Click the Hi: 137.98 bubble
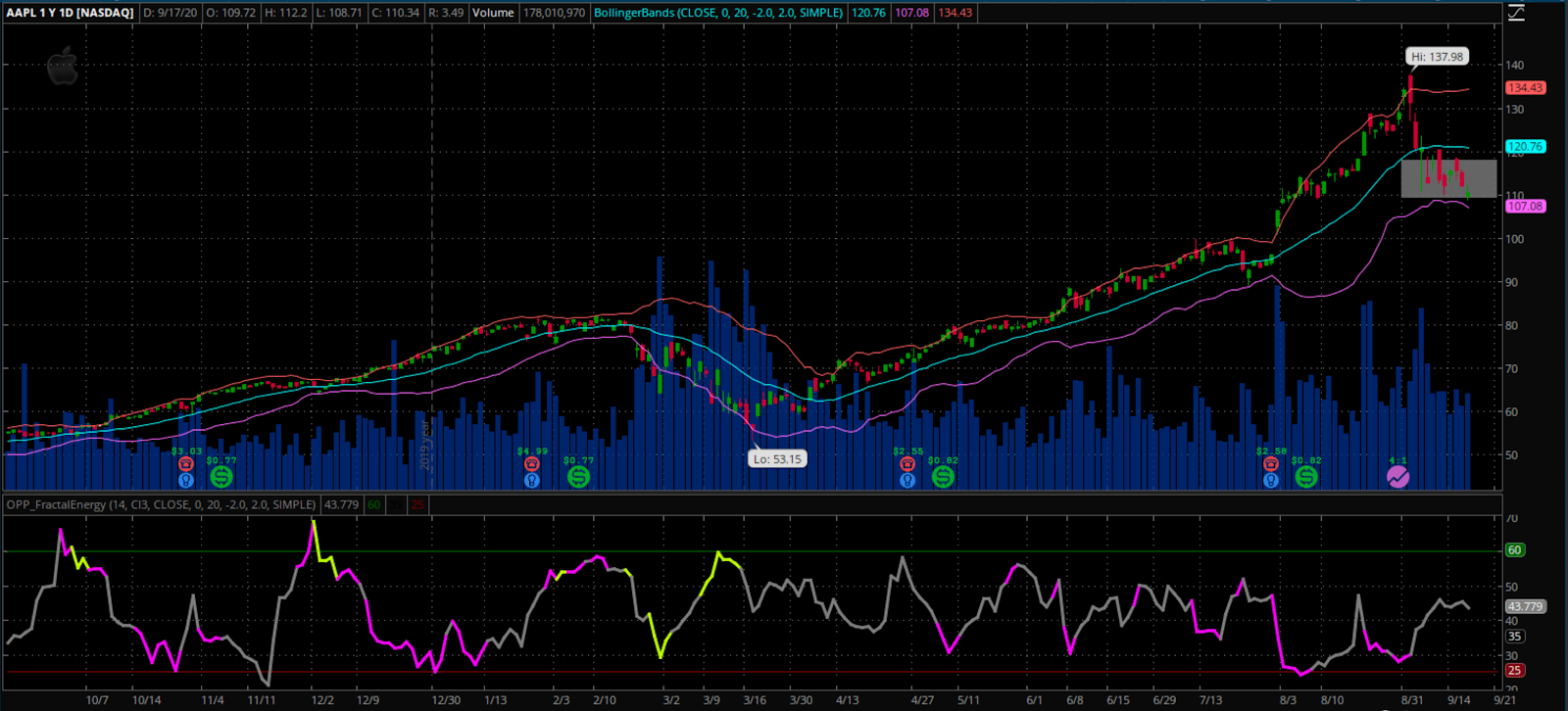Viewport: 1568px width, 711px height. click(x=1438, y=57)
